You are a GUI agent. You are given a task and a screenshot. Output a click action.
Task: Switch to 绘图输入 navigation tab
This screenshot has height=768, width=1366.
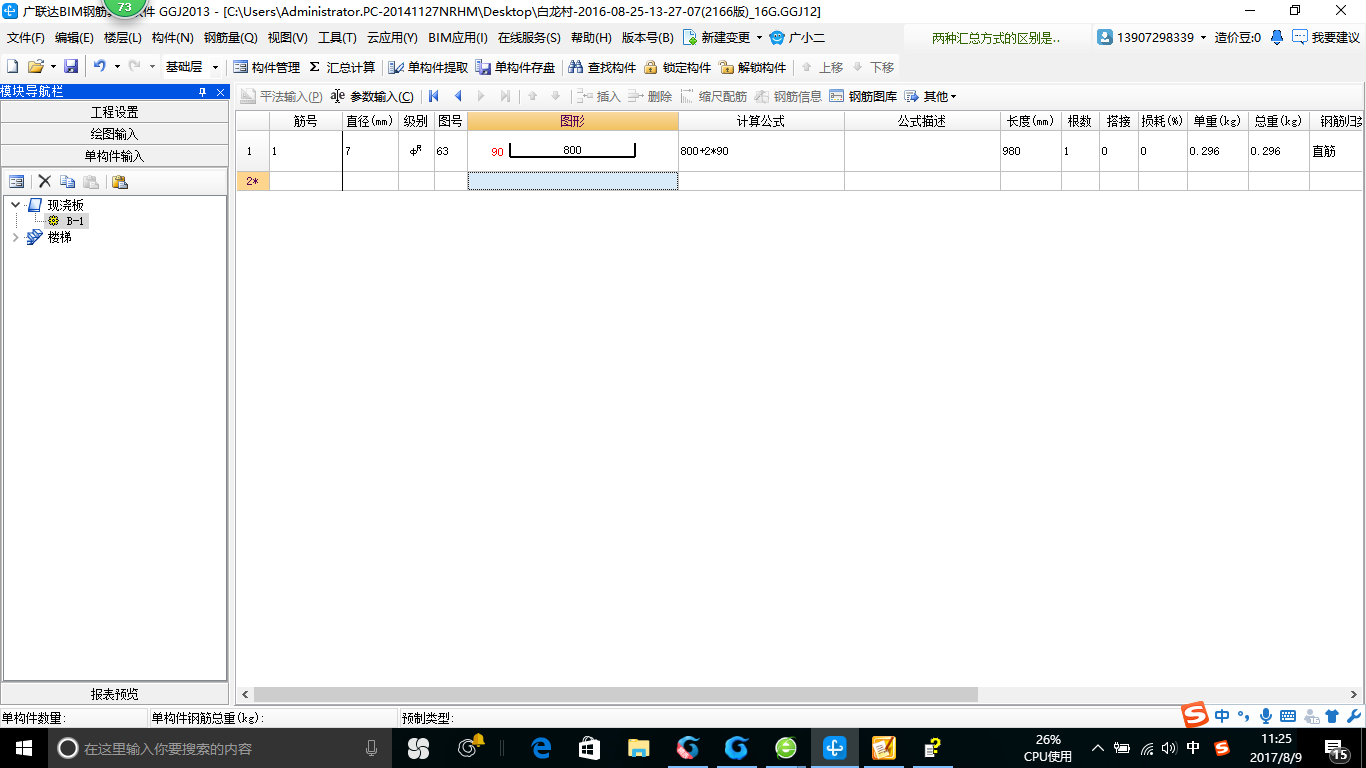(114, 134)
